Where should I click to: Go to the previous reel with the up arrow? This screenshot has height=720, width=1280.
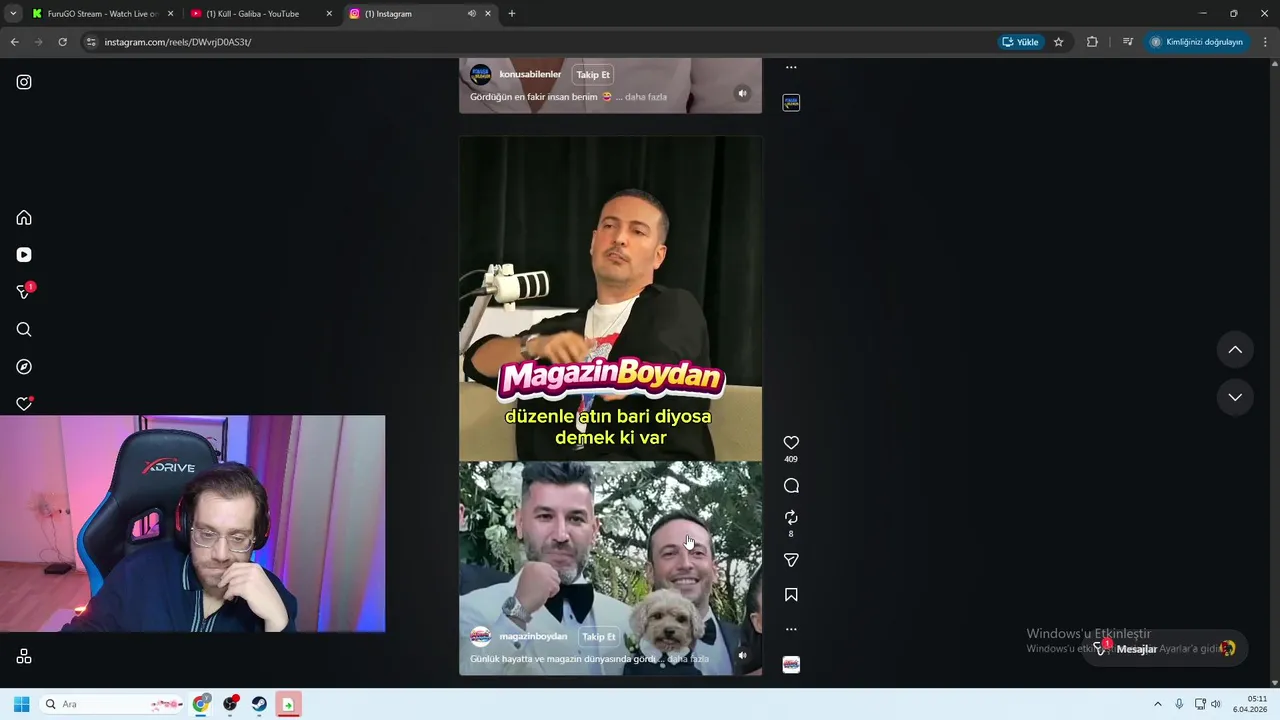pyautogui.click(x=1235, y=349)
